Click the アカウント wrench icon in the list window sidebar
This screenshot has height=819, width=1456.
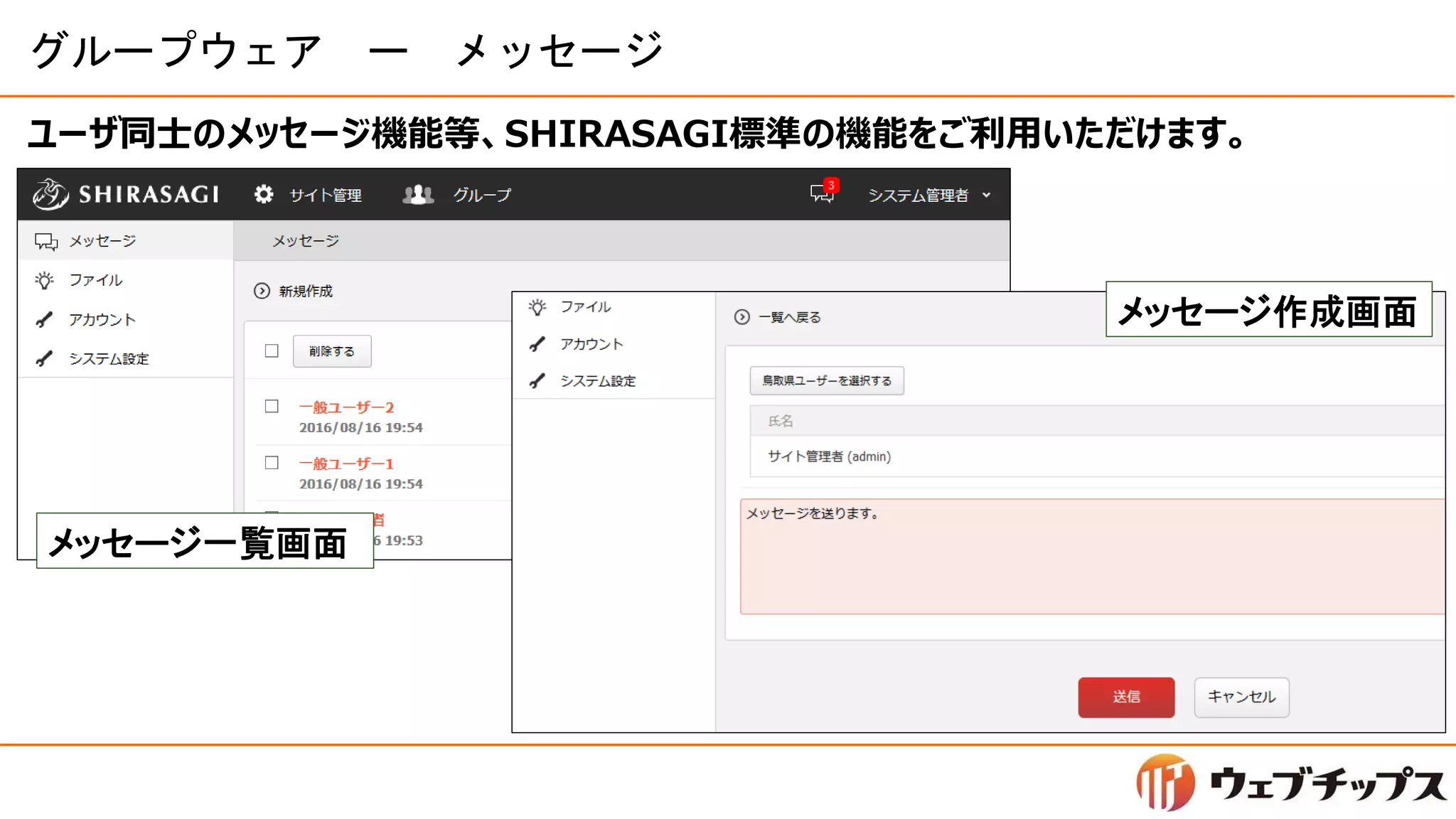pos(44,320)
